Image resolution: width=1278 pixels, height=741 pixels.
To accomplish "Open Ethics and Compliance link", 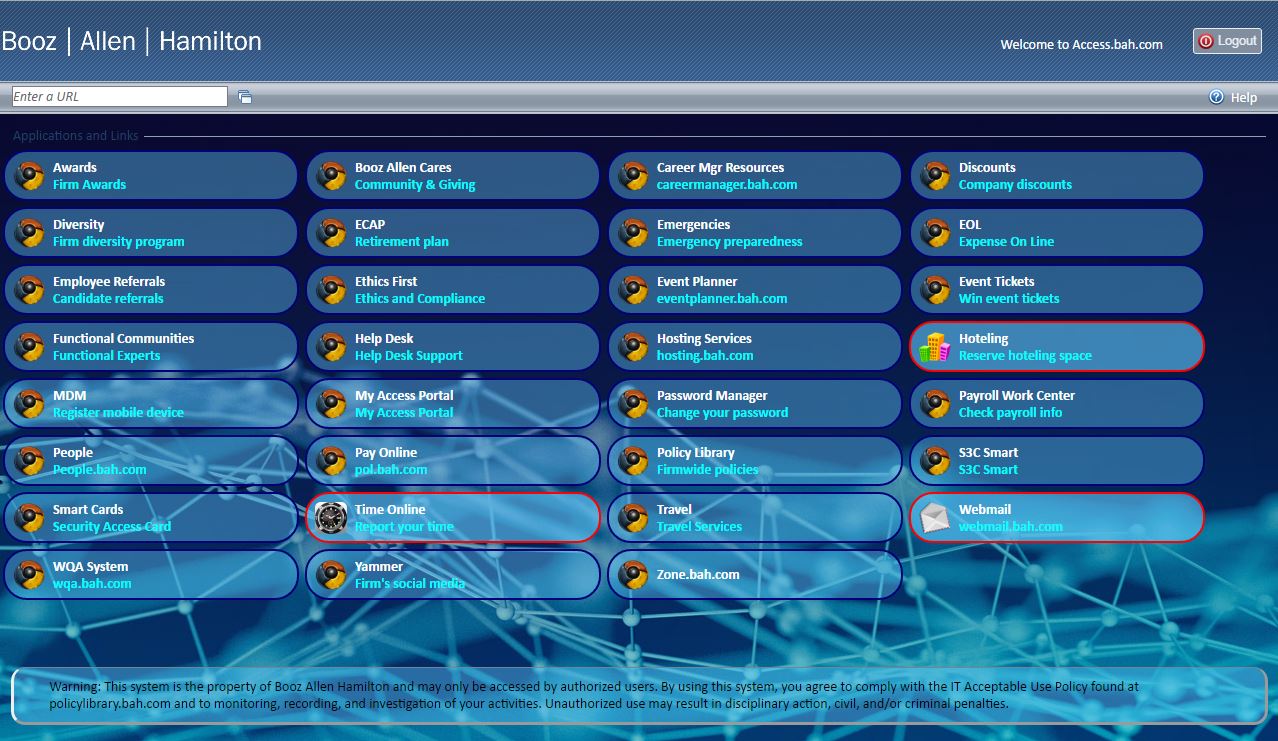I will [420, 299].
